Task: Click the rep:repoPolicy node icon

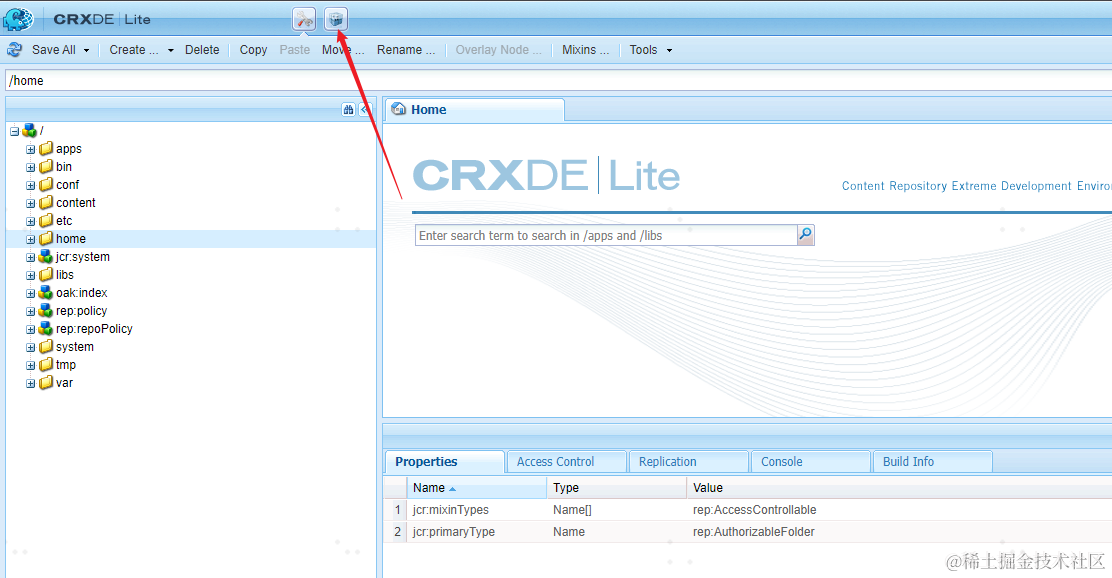Action: (x=46, y=328)
